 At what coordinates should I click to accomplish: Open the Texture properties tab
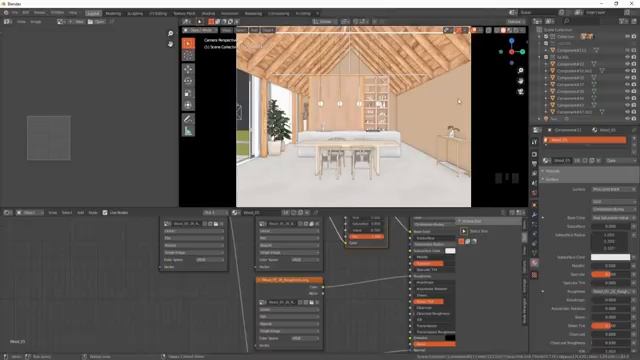534,275
